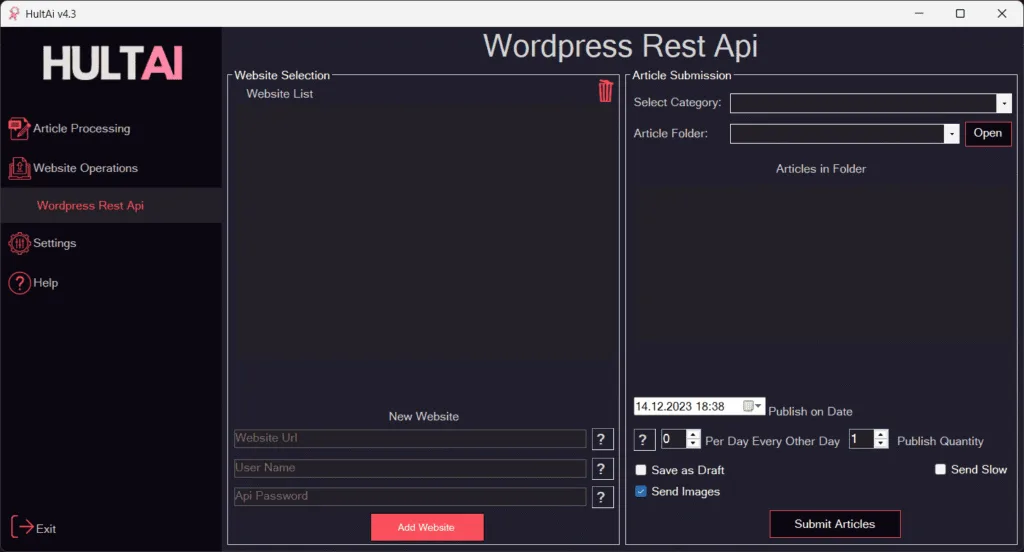Open the Help page

(46, 283)
